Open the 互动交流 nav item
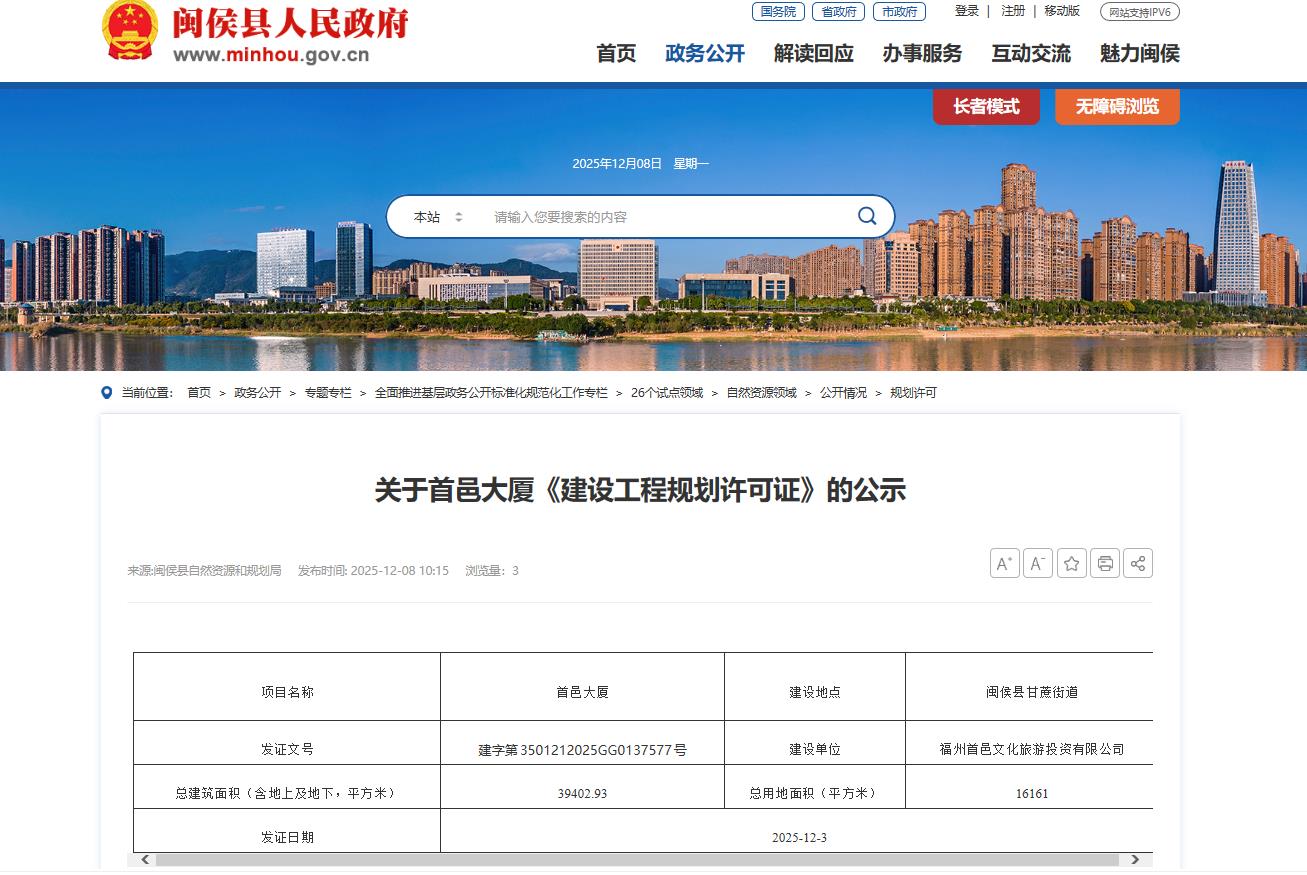 pyautogui.click(x=1030, y=54)
